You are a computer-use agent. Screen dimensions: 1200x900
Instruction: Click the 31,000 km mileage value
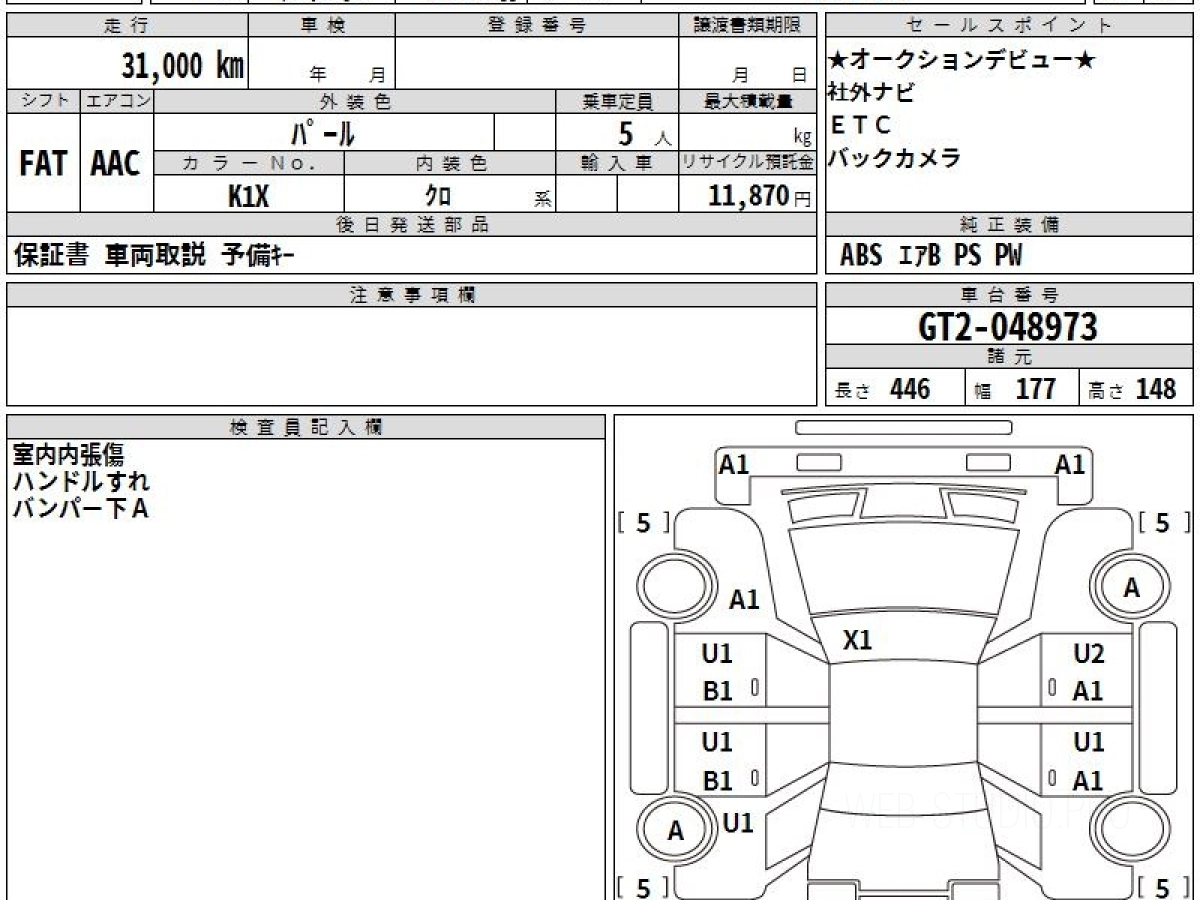click(183, 65)
